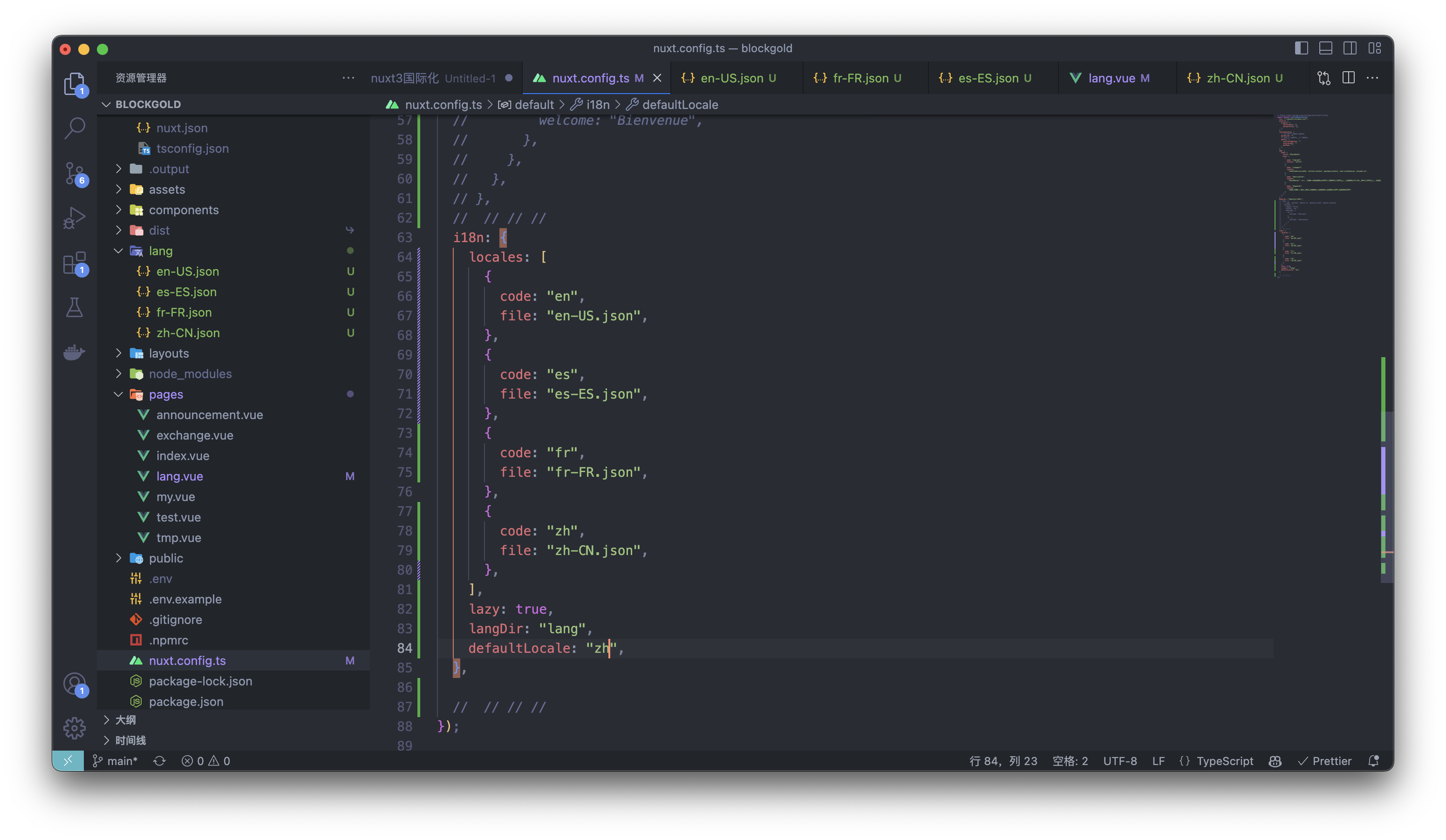This screenshot has width=1446, height=840.
Task: Click the Split Editor Right icon
Action: 1349,78
